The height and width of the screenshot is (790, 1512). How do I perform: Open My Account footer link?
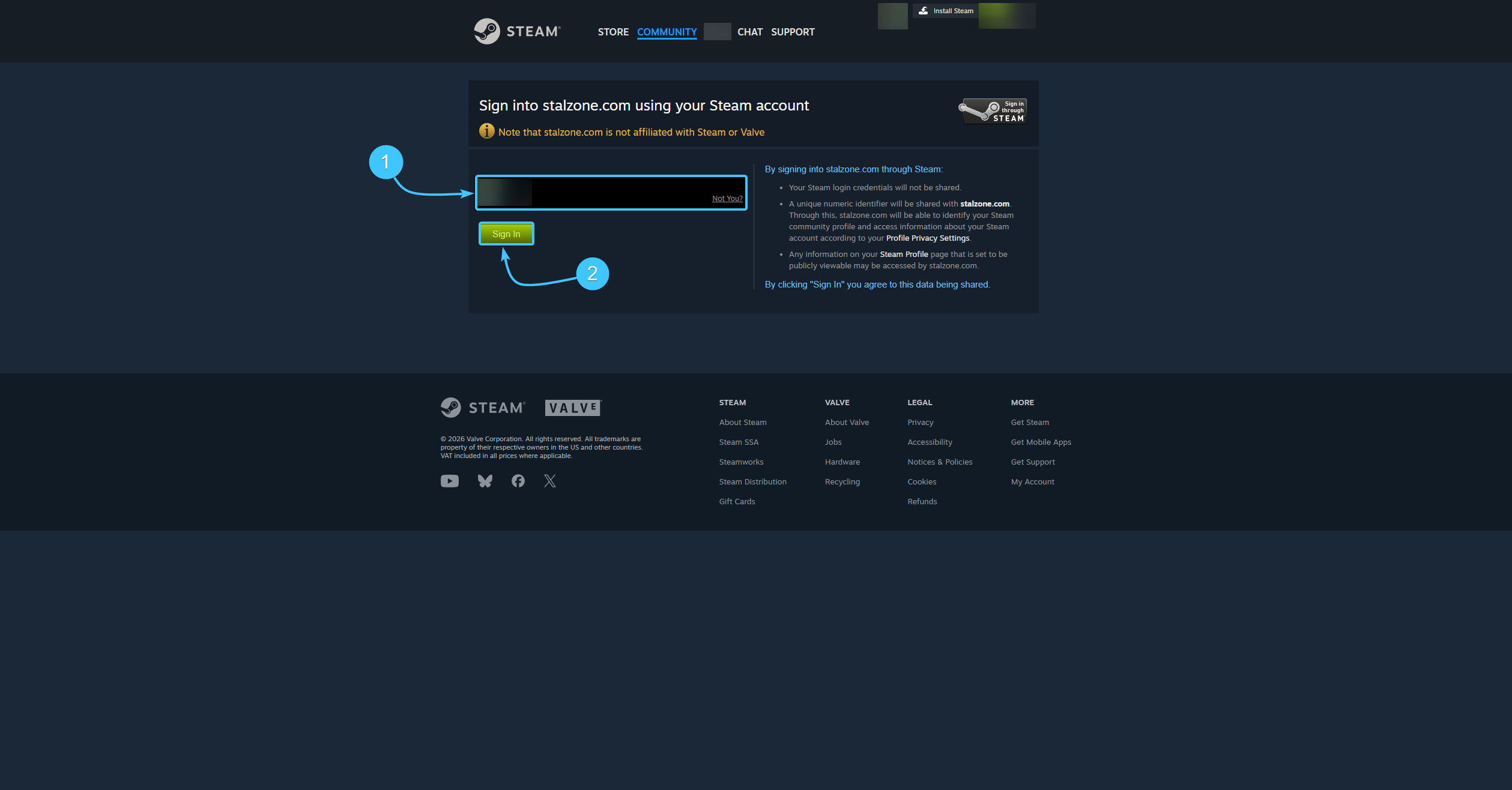click(1032, 481)
